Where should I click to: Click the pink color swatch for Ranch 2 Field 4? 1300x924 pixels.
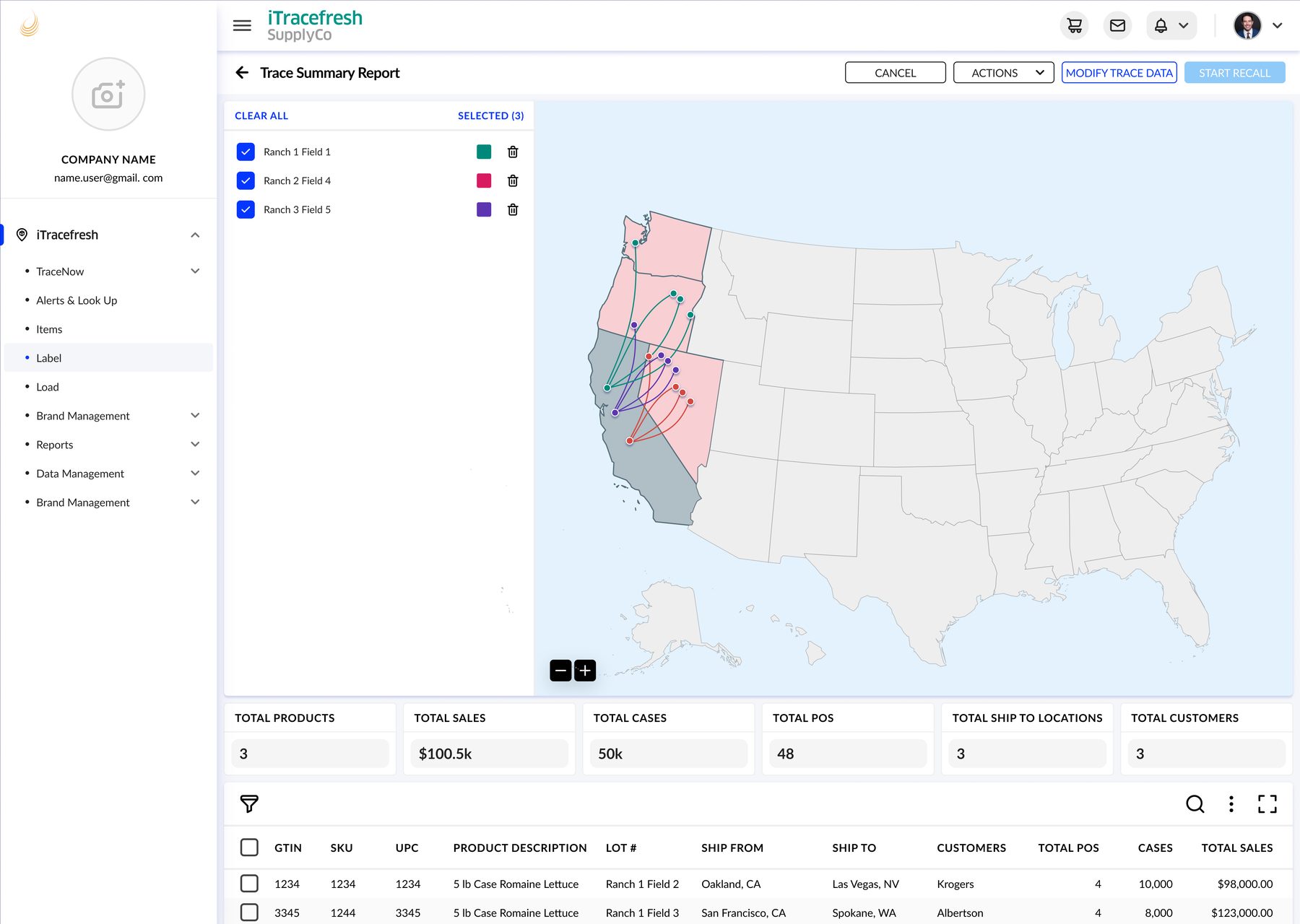[x=484, y=180]
